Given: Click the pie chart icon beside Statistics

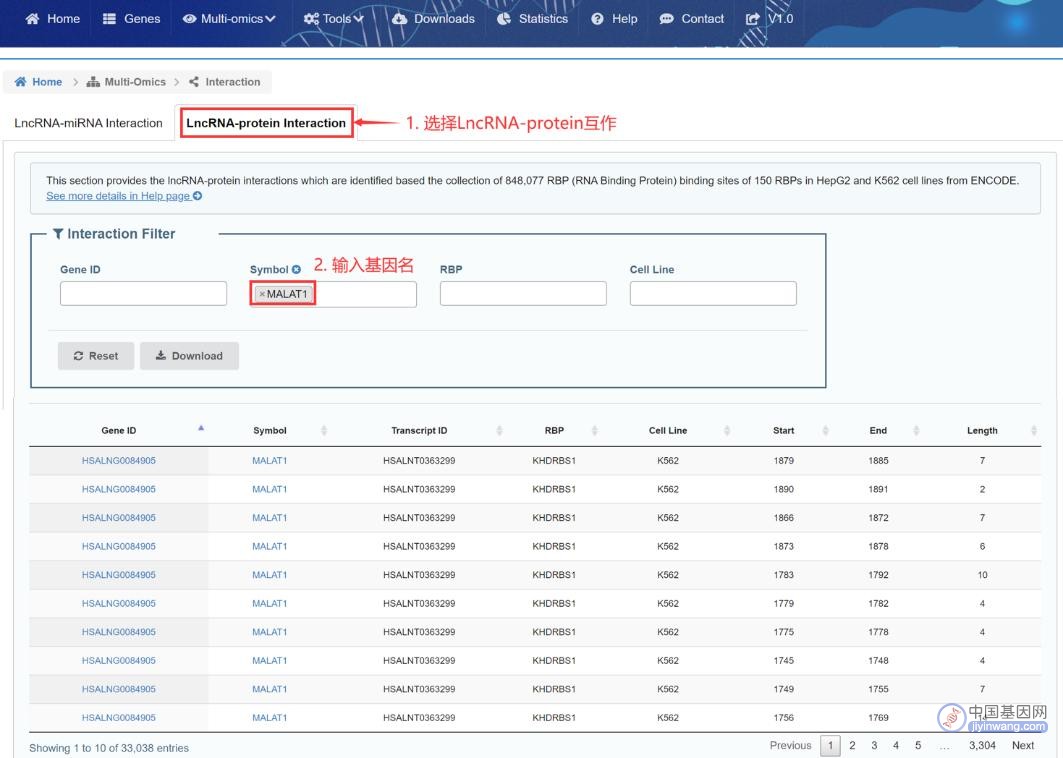Looking at the screenshot, I should [x=504, y=19].
